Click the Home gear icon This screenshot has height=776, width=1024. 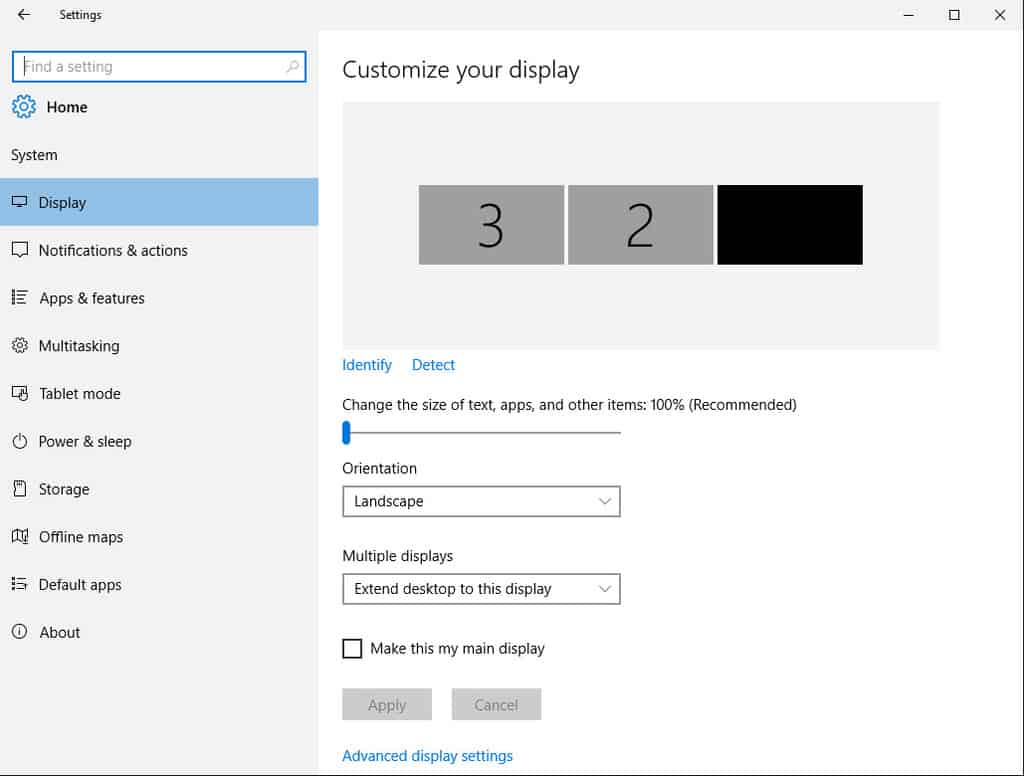pyautogui.click(x=24, y=106)
